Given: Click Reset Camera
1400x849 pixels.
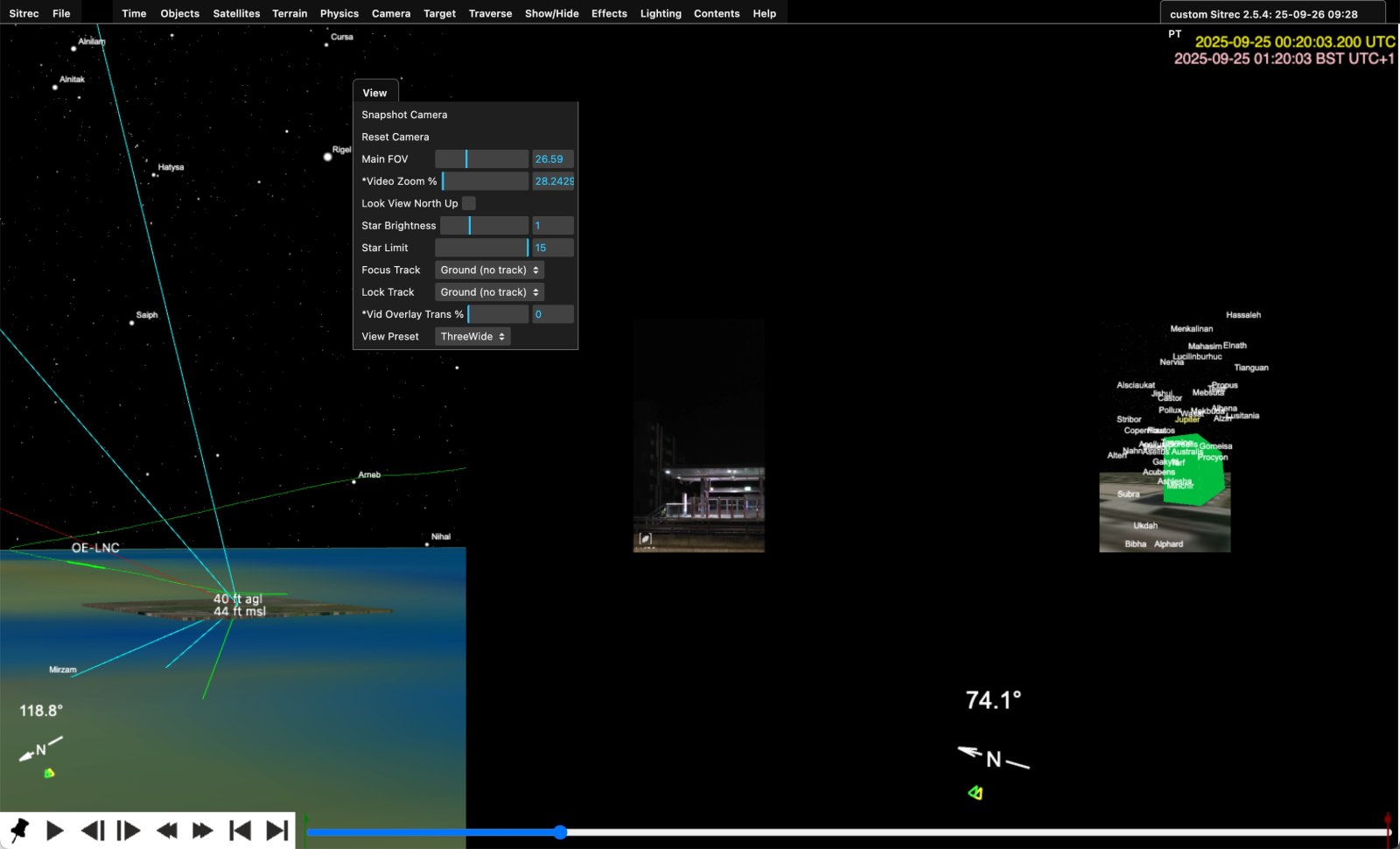Looking at the screenshot, I should (x=395, y=137).
